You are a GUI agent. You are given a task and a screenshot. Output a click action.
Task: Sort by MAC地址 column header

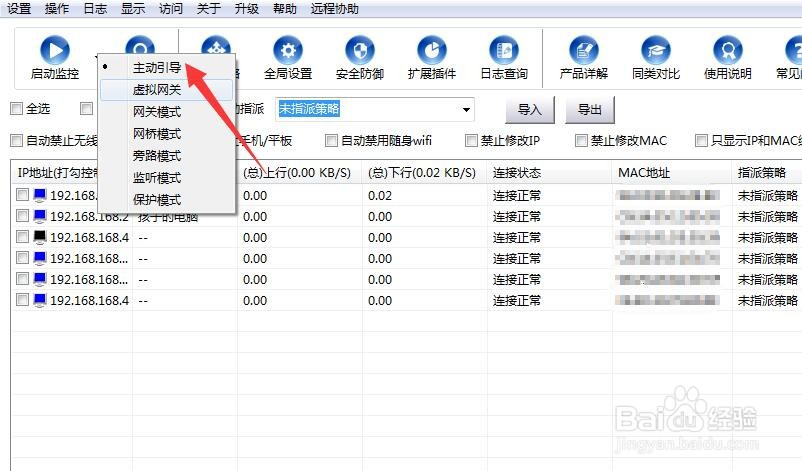pyautogui.click(x=672, y=172)
